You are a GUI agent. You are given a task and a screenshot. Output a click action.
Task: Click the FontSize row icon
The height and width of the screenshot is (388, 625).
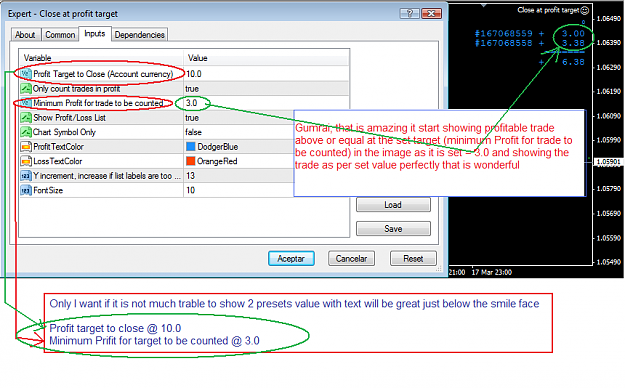(26, 190)
